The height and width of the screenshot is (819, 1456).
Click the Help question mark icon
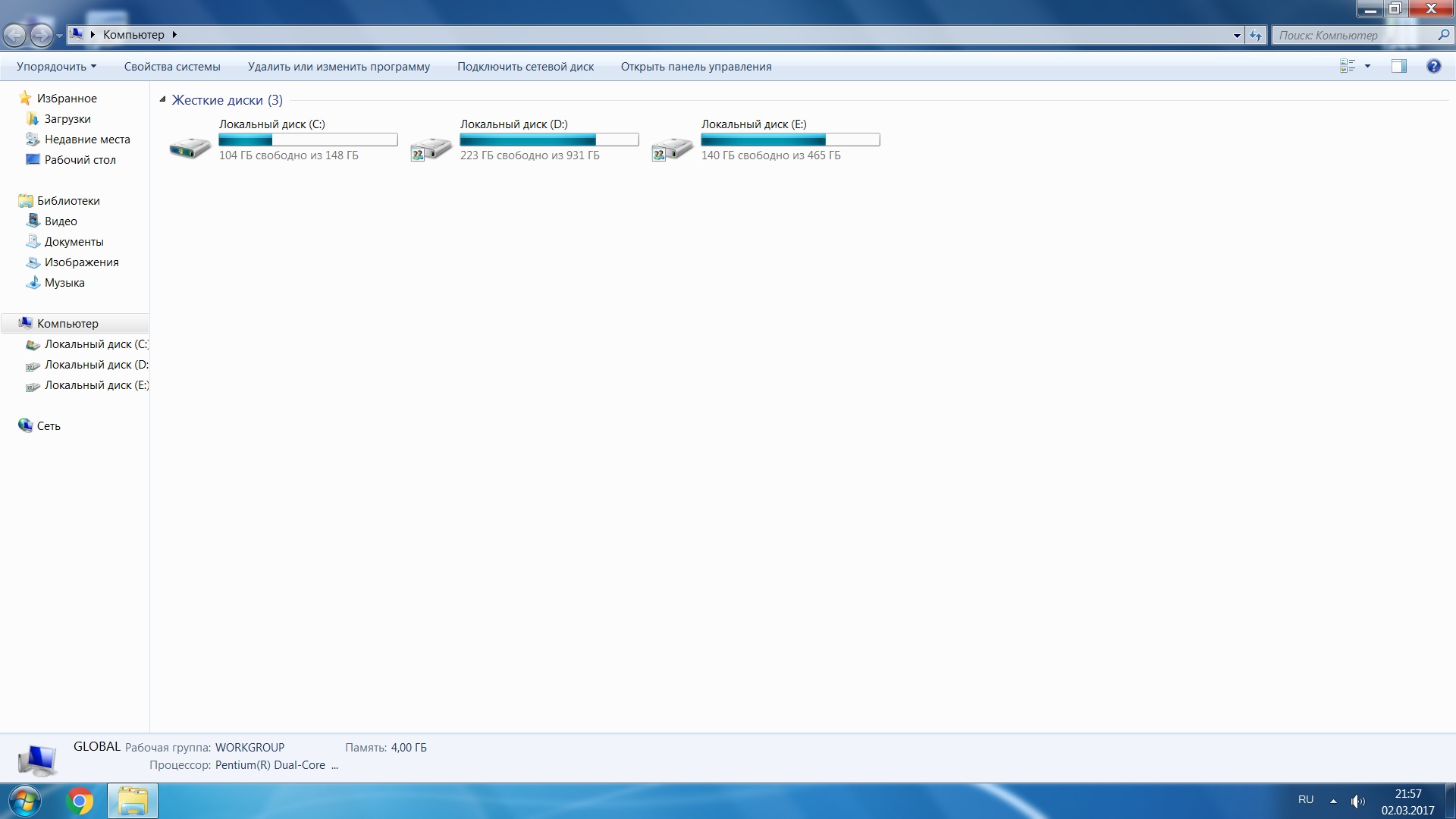point(1433,66)
